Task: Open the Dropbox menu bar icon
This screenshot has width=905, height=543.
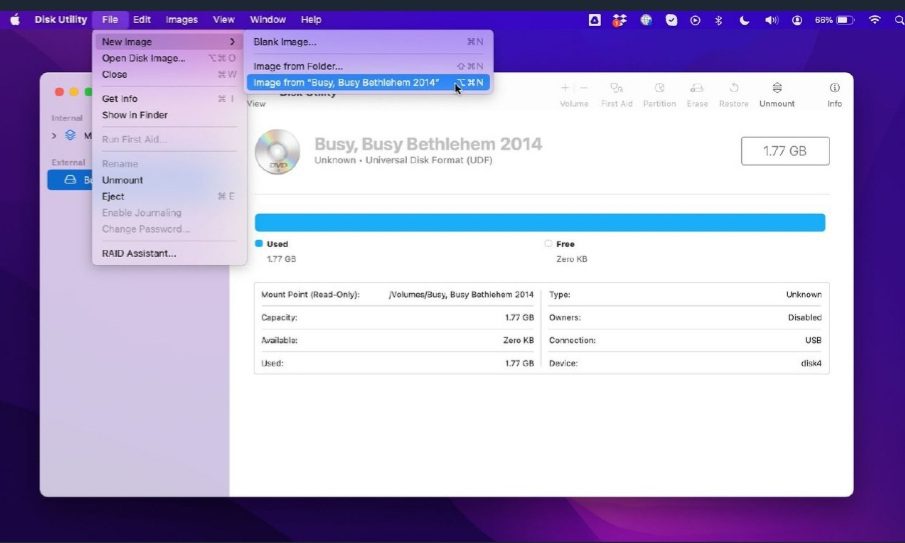Action: pyautogui.click(x=620, y=19)
